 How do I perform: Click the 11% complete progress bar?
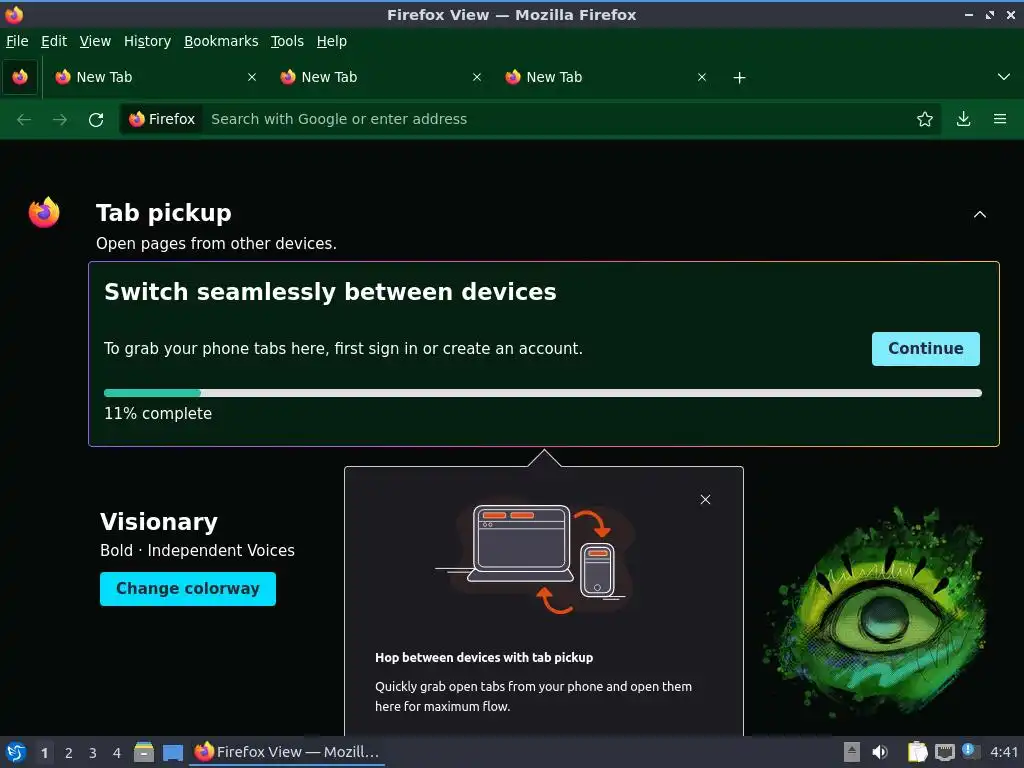(543, 393)
